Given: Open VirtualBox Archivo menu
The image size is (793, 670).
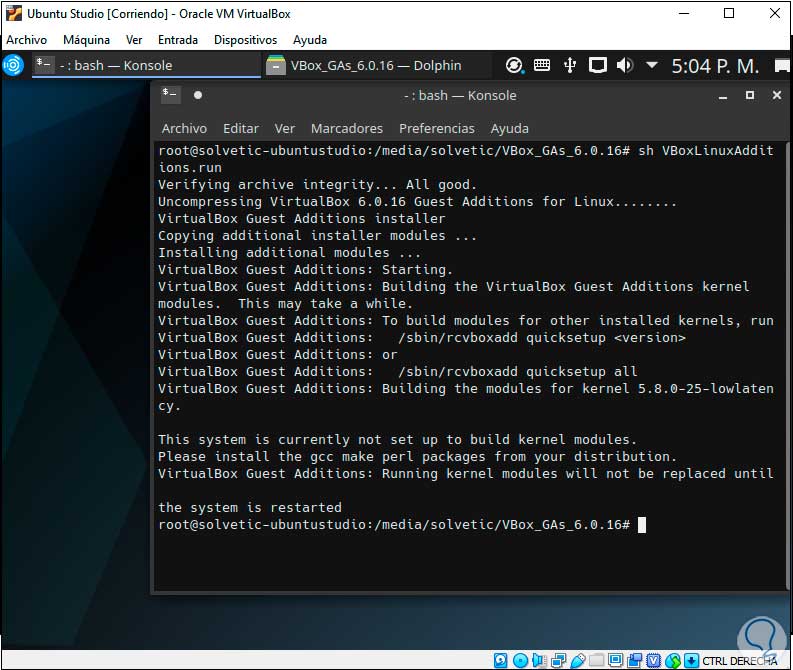Looking at the screenshot, I should [x=26, y=39].
